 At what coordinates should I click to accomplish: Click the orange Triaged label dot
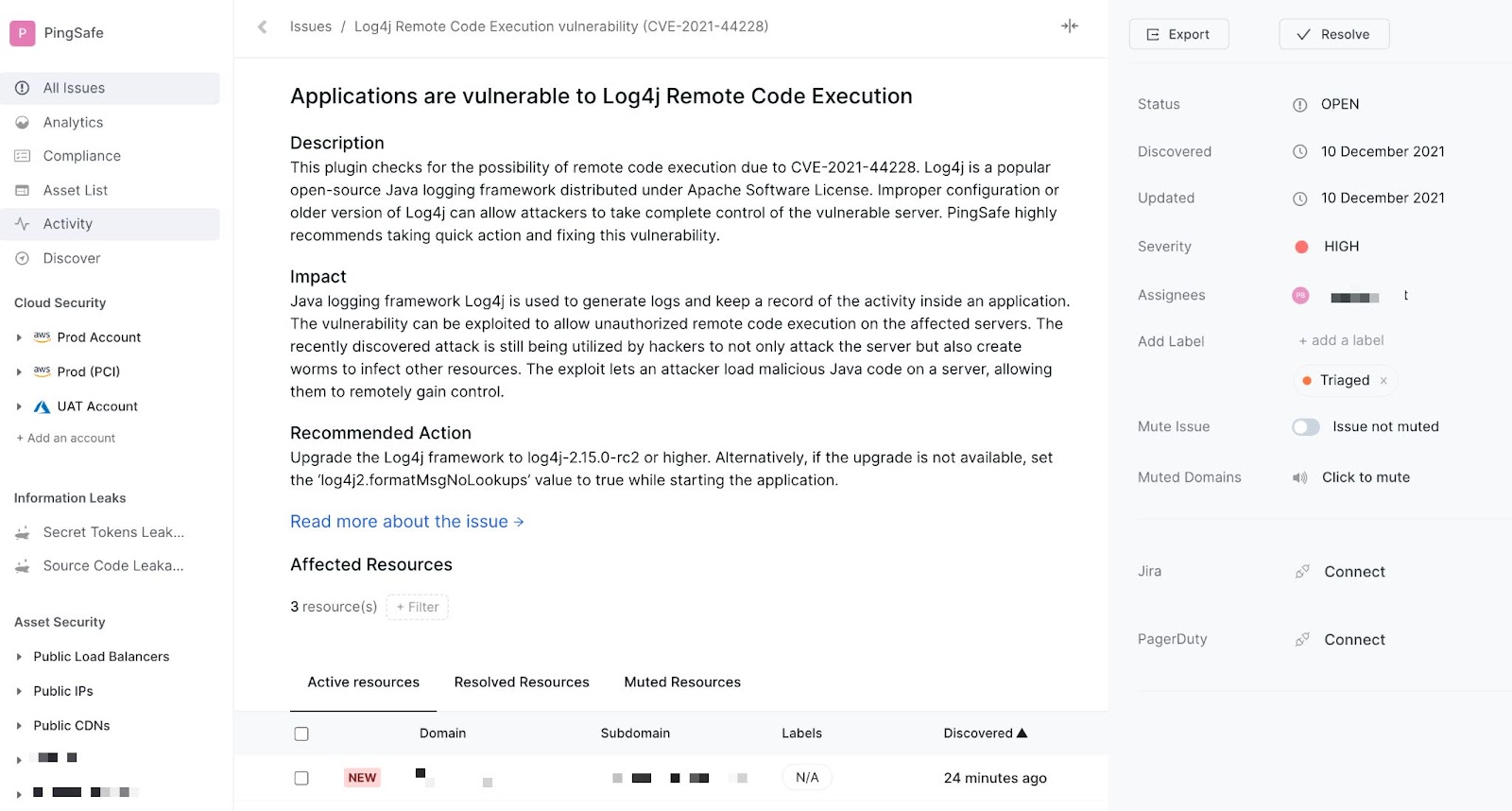point(1307,381)
